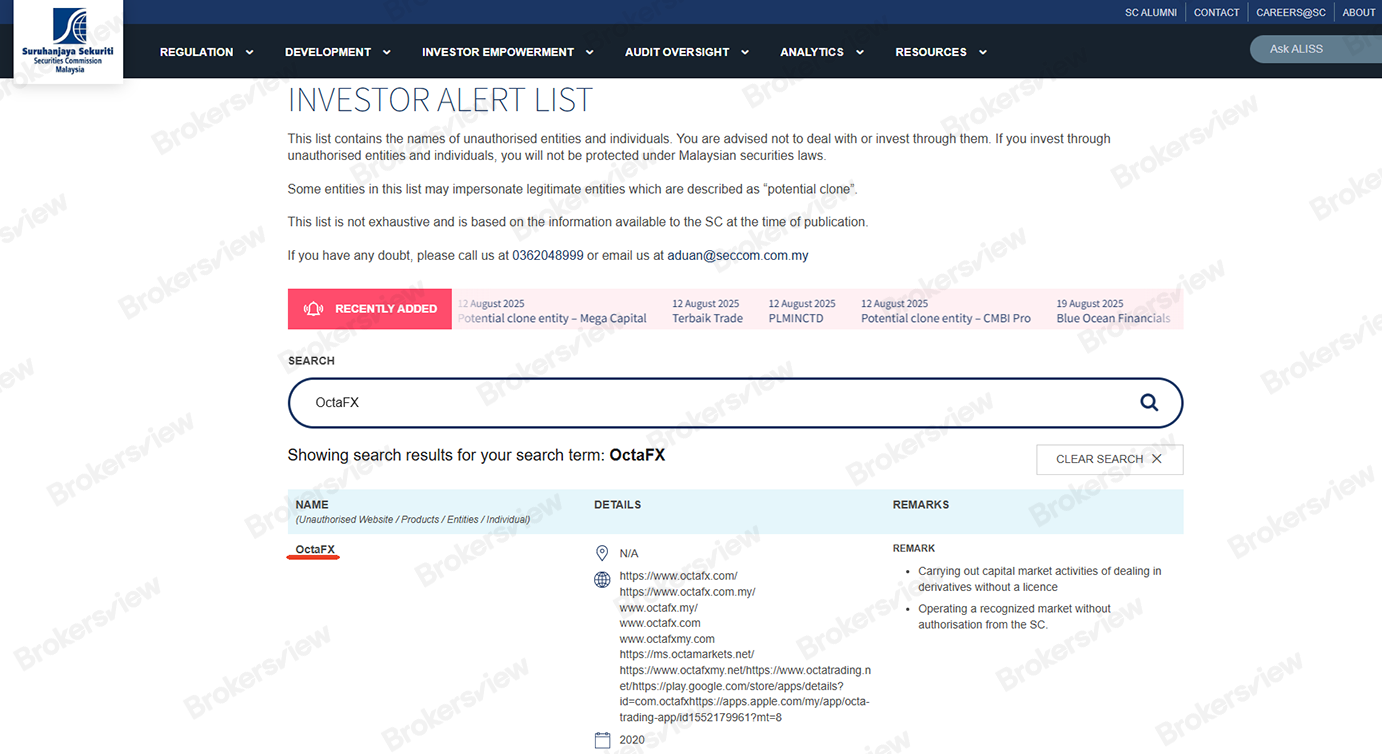The width and height of the screenshot is (1382, 754).
Task: Expand the Audit Oversight chevron
Action: coord(744,52)
